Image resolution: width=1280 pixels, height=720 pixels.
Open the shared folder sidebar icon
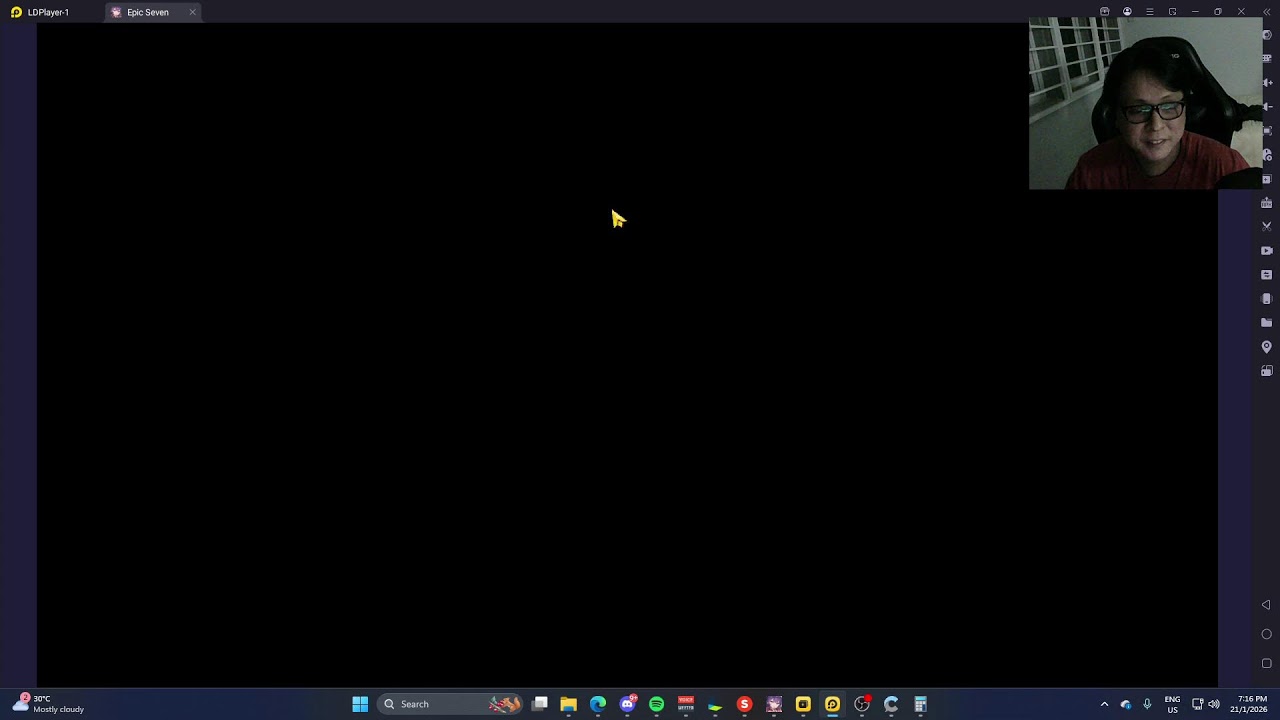(1267, 323)
